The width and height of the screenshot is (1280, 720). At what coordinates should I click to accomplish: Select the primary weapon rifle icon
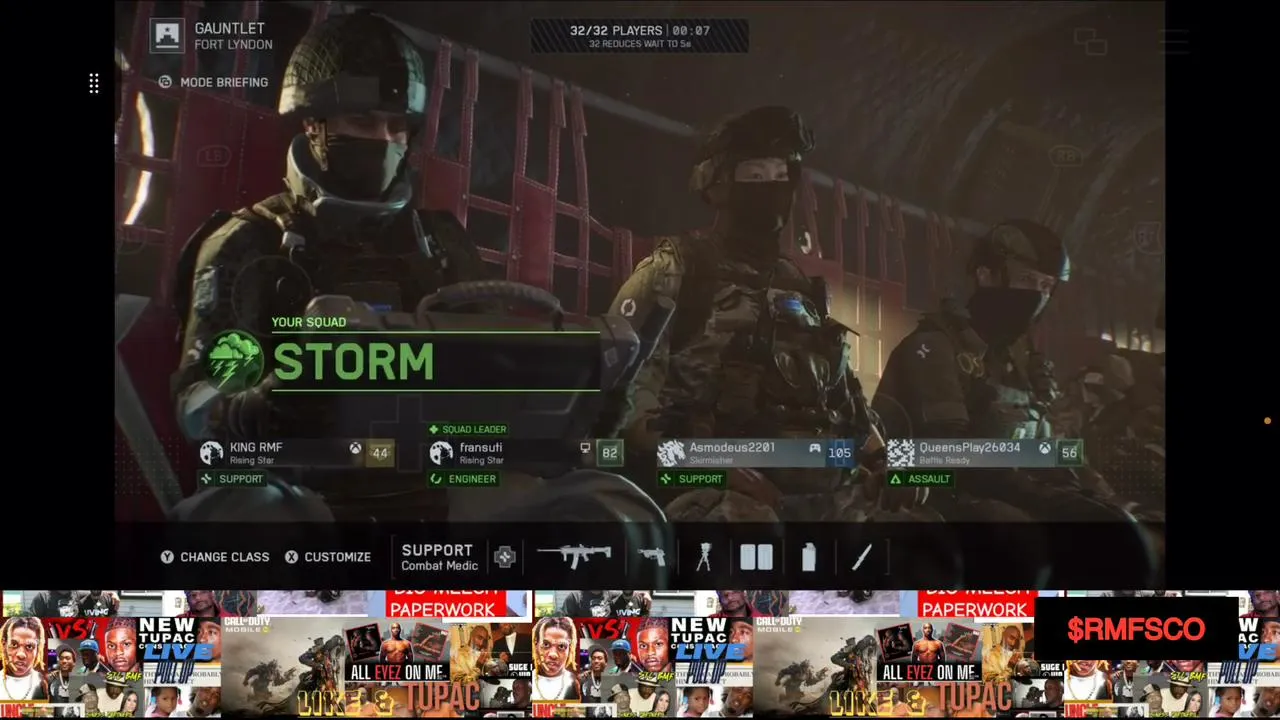tap(574, 556)
